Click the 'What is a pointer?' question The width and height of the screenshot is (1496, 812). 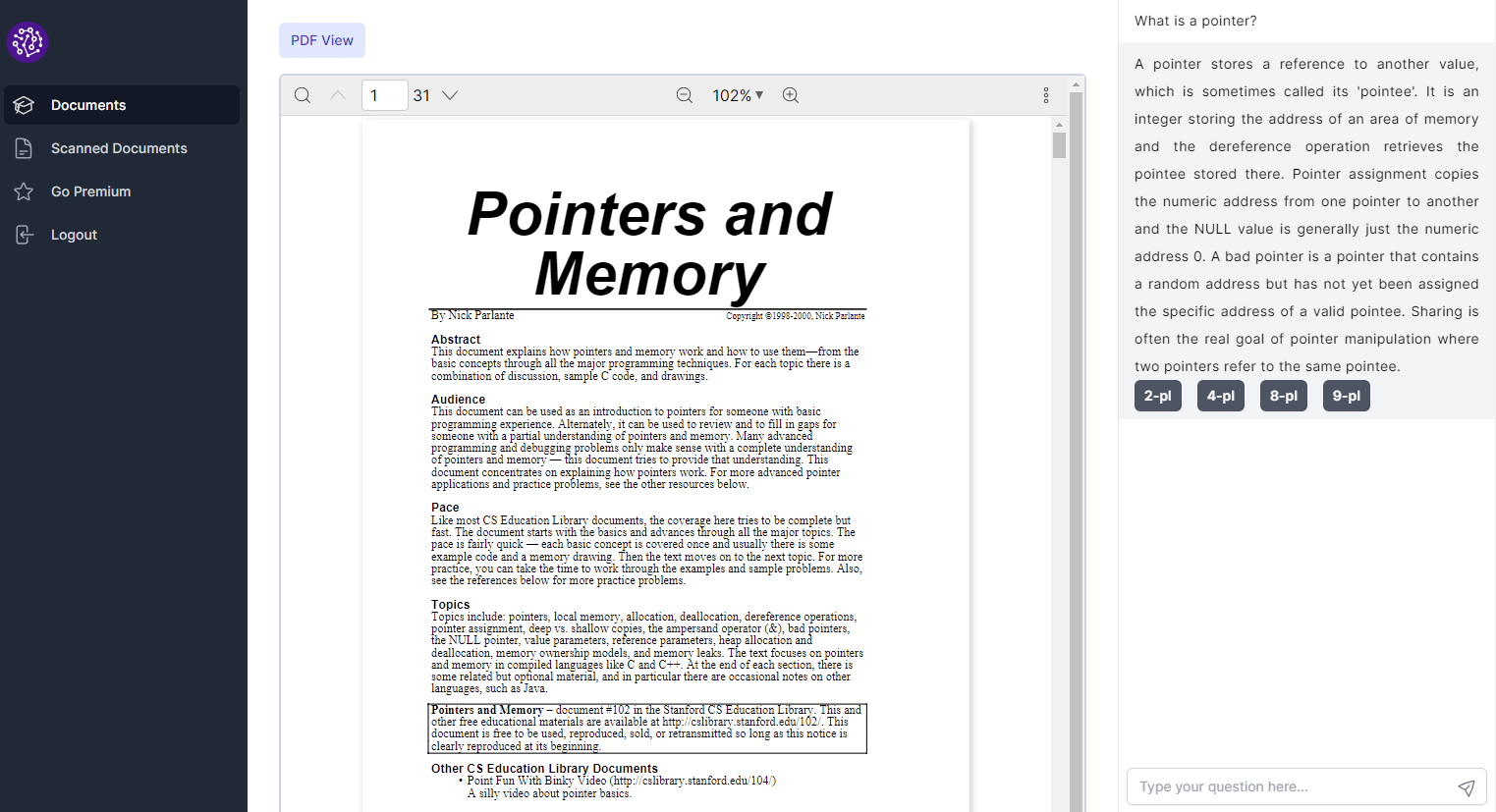1195,21
